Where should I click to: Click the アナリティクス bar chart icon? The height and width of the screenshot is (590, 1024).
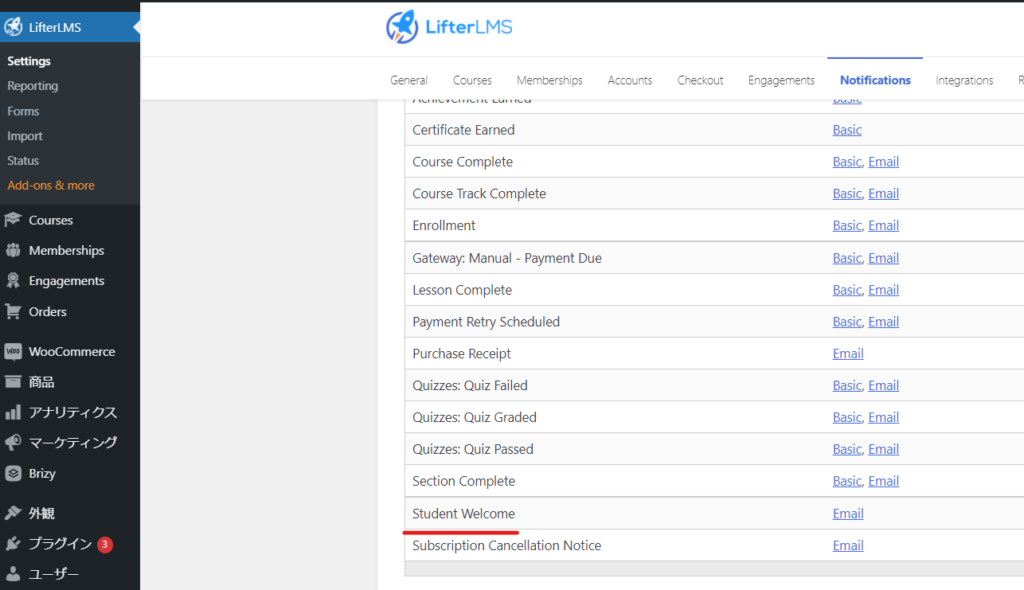tap(13, 412)
